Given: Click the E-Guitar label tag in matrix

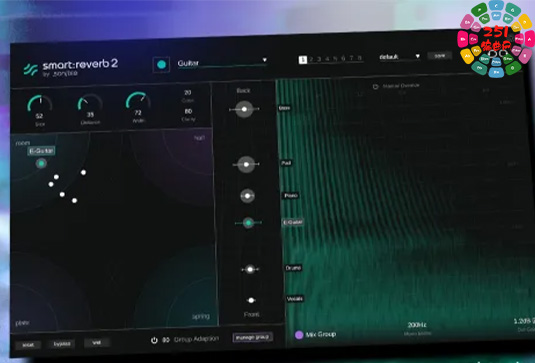Looking at the screenshot, I should click(x=41, y=151).
